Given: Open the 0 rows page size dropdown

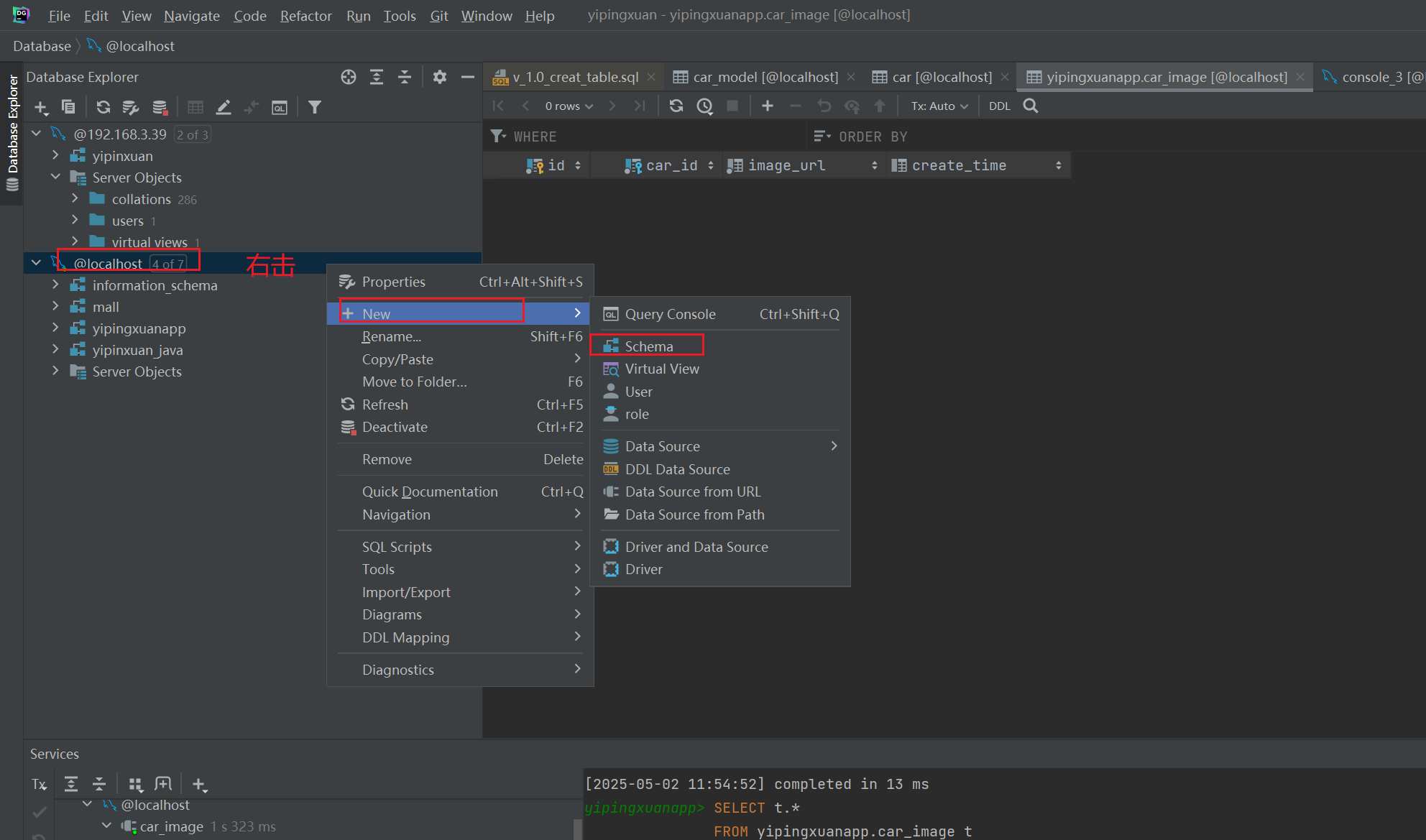Looking at the screenshot, I should point(569,106).
